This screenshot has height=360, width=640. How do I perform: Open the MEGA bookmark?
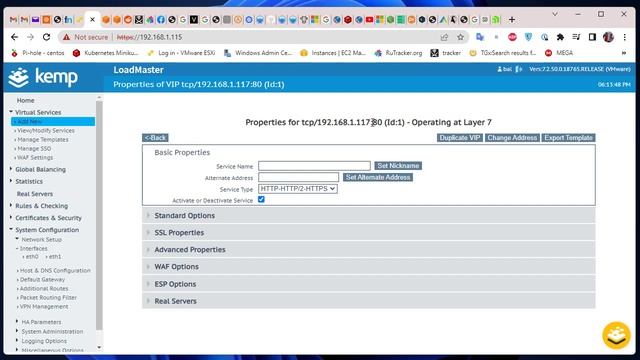tap(559, 53)
